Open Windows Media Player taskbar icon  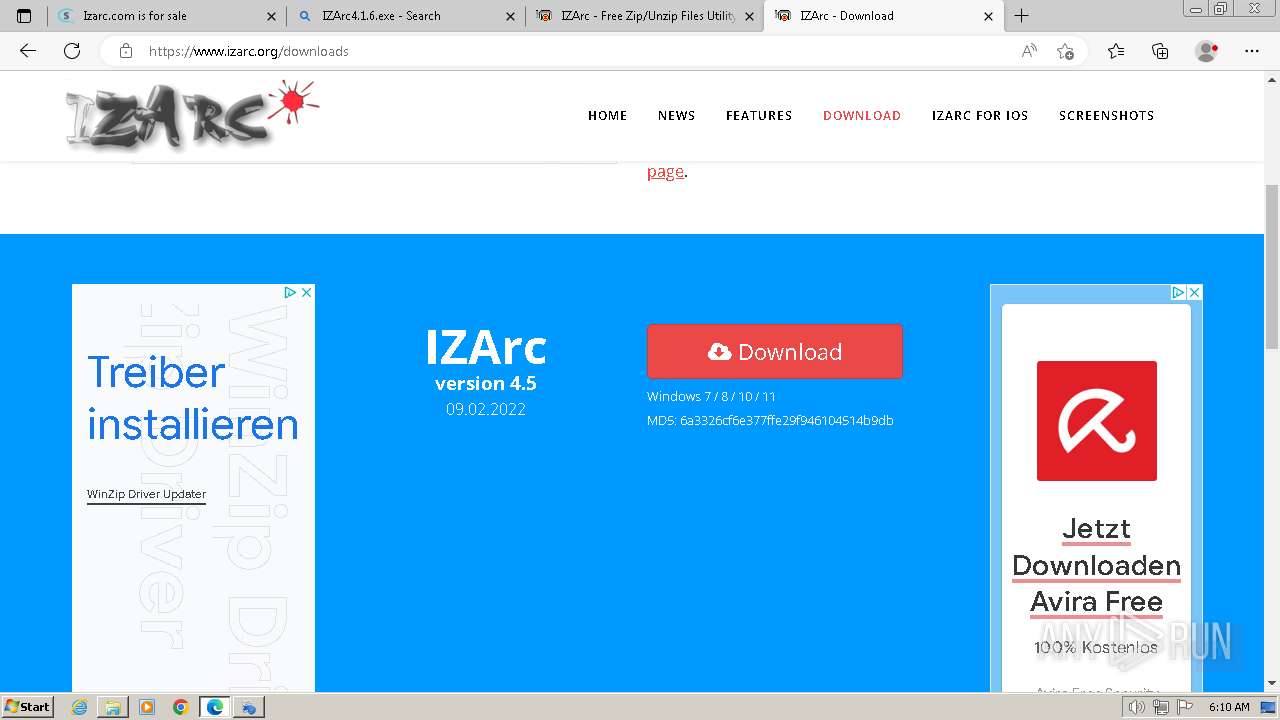147,707
